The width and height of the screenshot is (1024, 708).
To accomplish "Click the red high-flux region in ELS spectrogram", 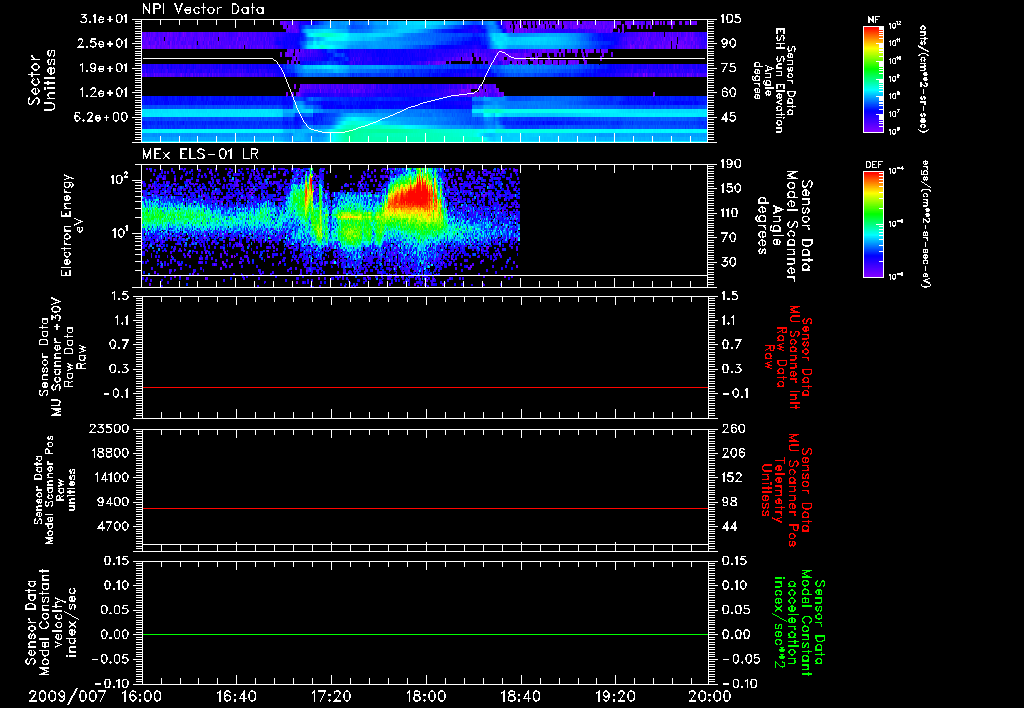I will (x=417, y=193).
